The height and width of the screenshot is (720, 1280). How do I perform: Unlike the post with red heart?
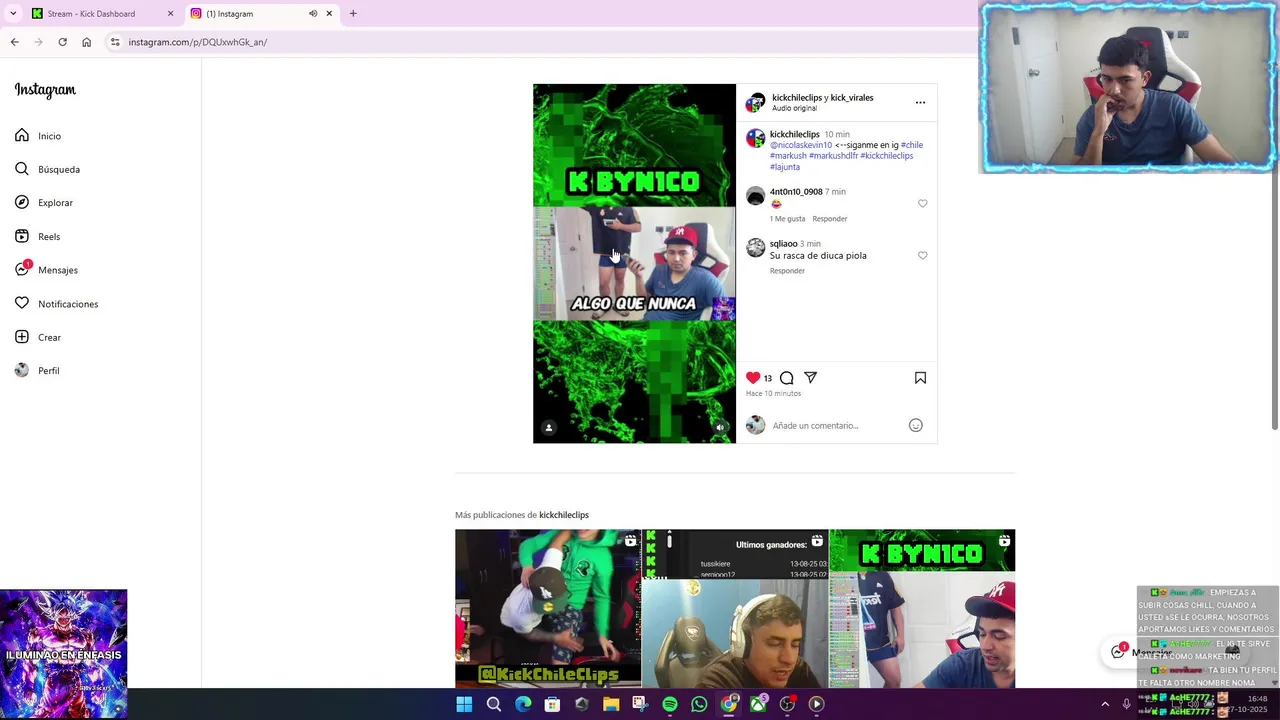point(753,378)
